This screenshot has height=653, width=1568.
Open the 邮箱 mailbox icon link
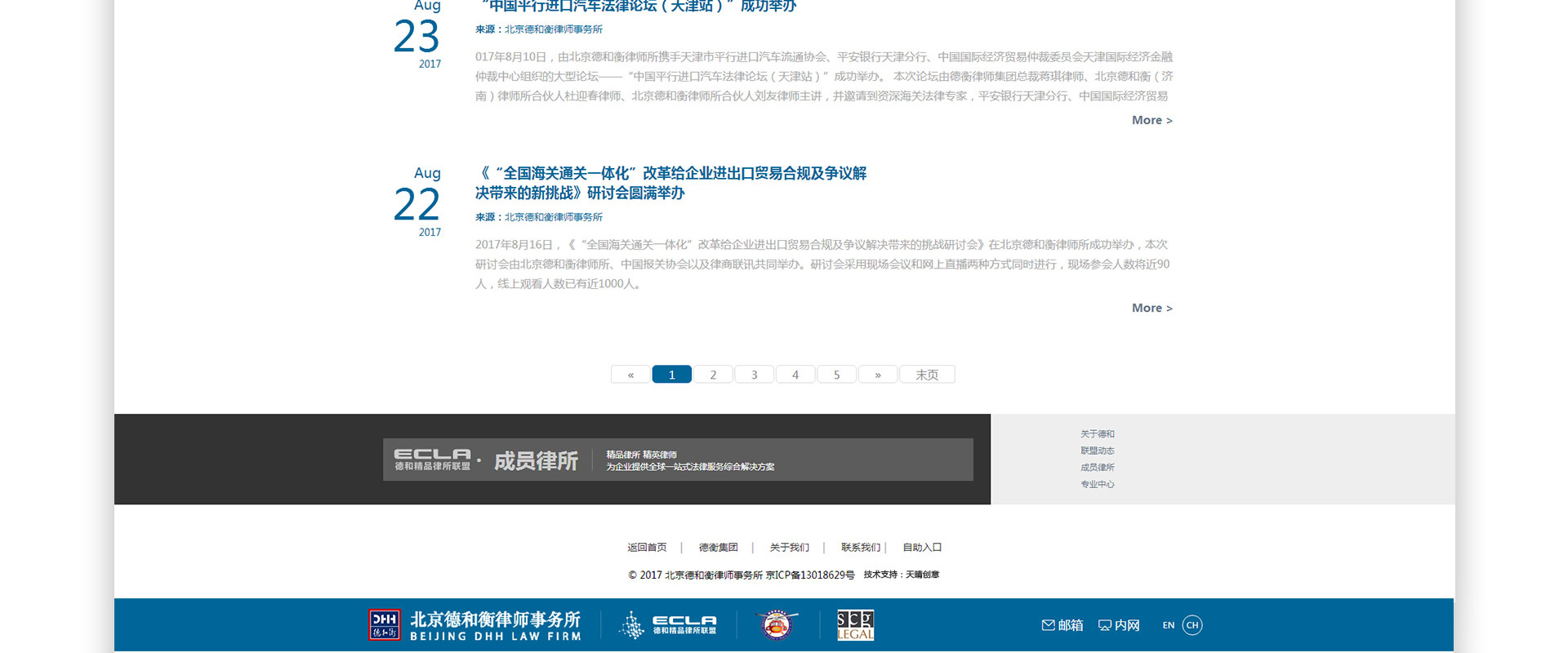pyautogui.click(x=1062, y=625)
